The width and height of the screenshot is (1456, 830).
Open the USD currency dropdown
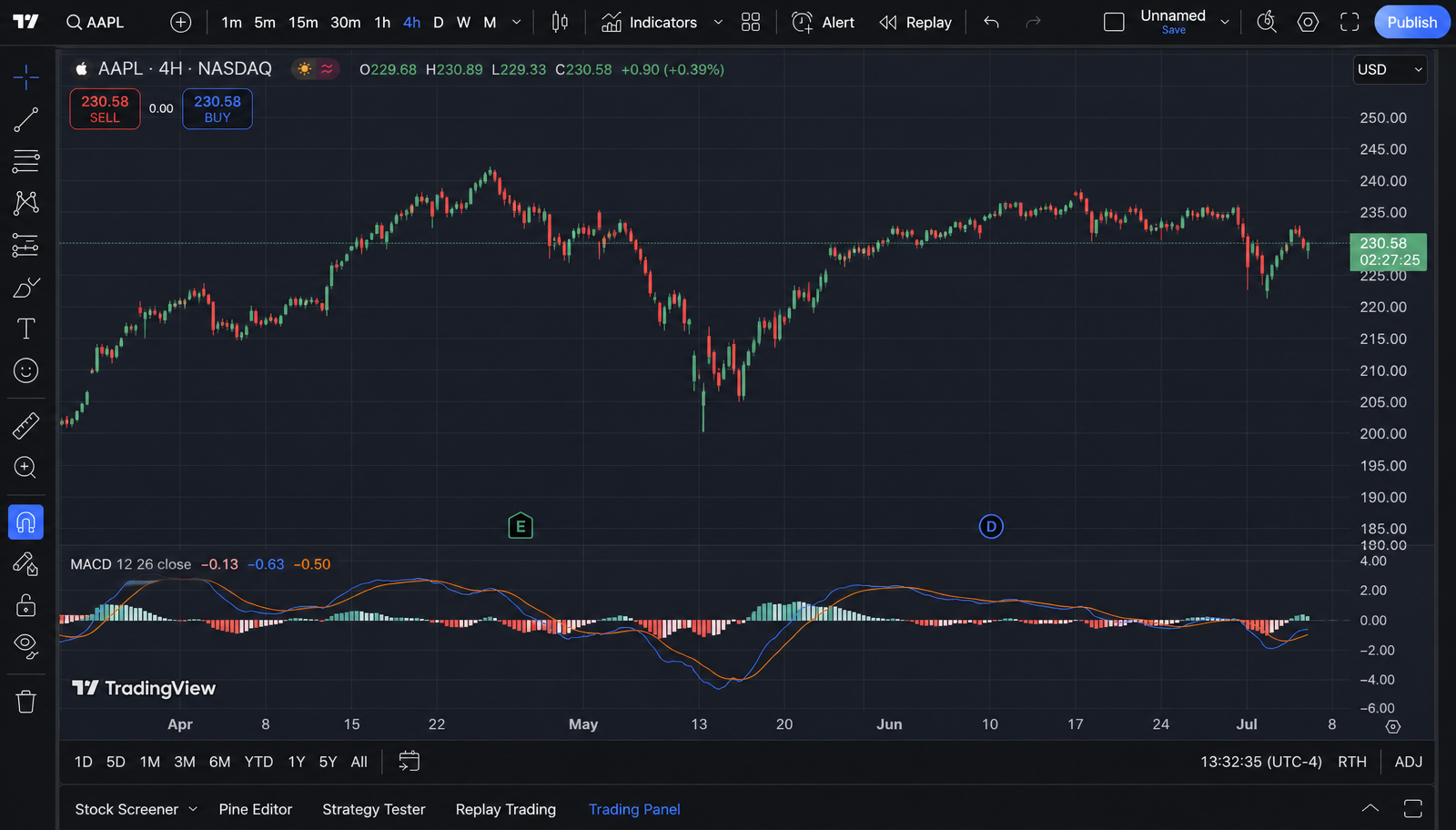pyautogui.click(x=1390, y=69)
